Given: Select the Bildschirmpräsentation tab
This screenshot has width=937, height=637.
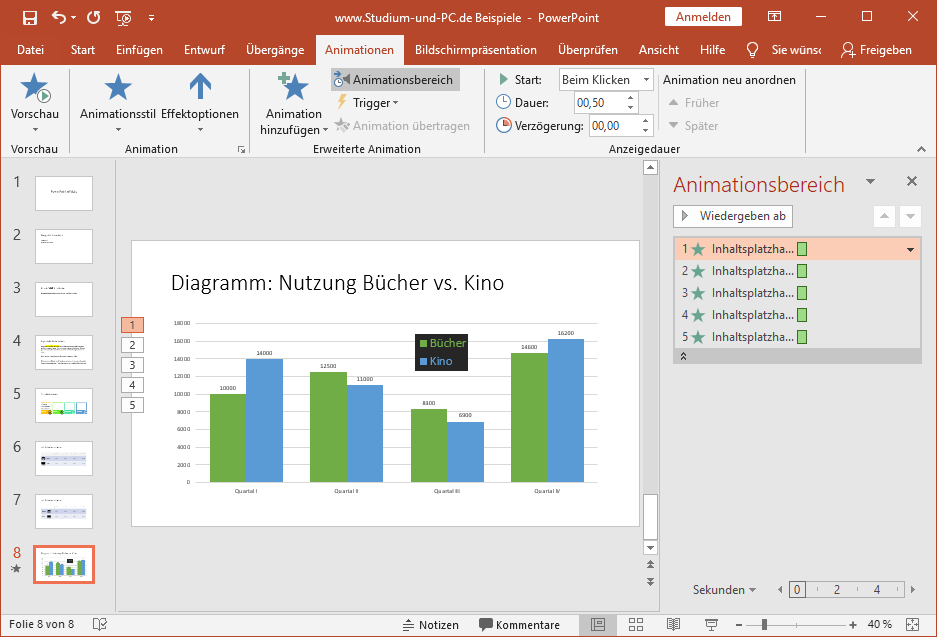Looking at the screenshot, I should (476, 50).
